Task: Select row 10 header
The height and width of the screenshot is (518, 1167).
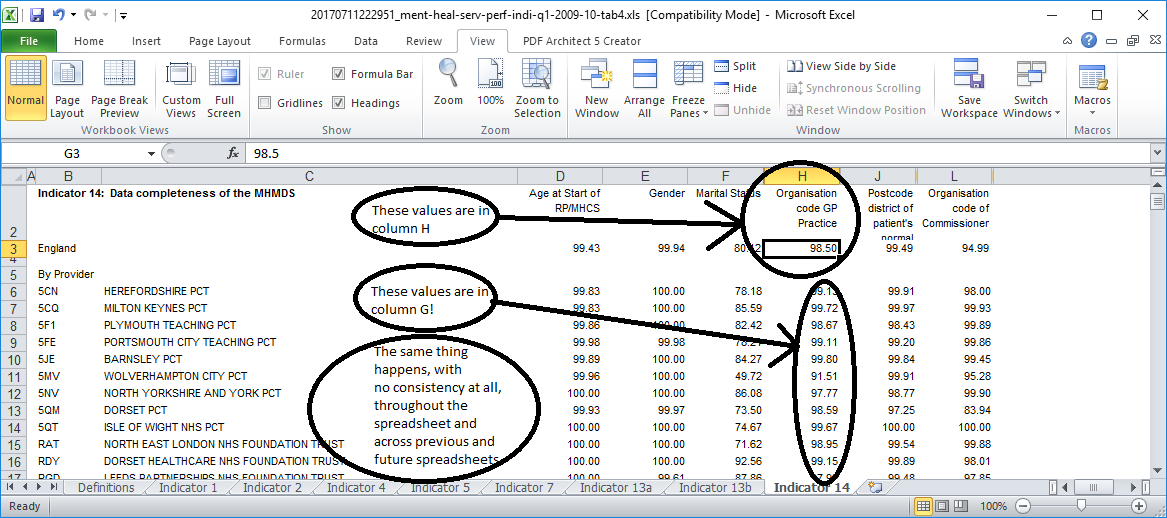Action: [13, 359]
